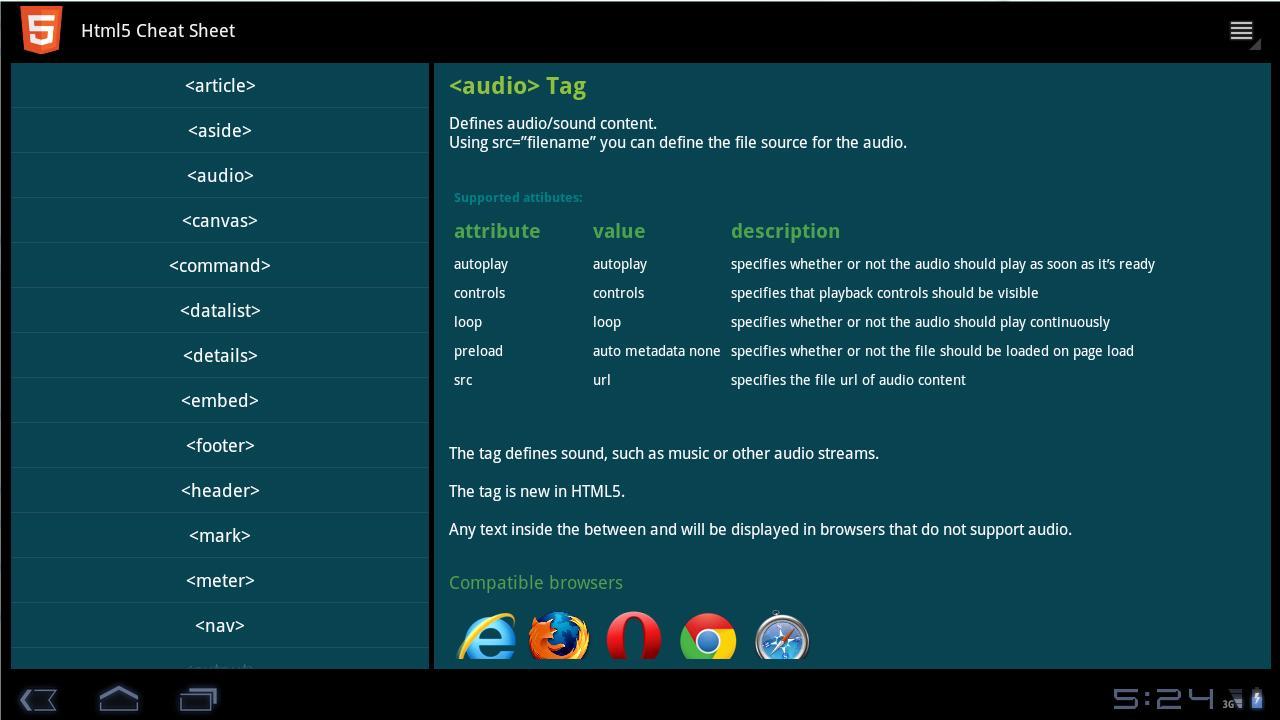The height and width of the screenshot is (720, 1280).
Task: Select the Firefox compatibility icon
Action: click(559, 637)
